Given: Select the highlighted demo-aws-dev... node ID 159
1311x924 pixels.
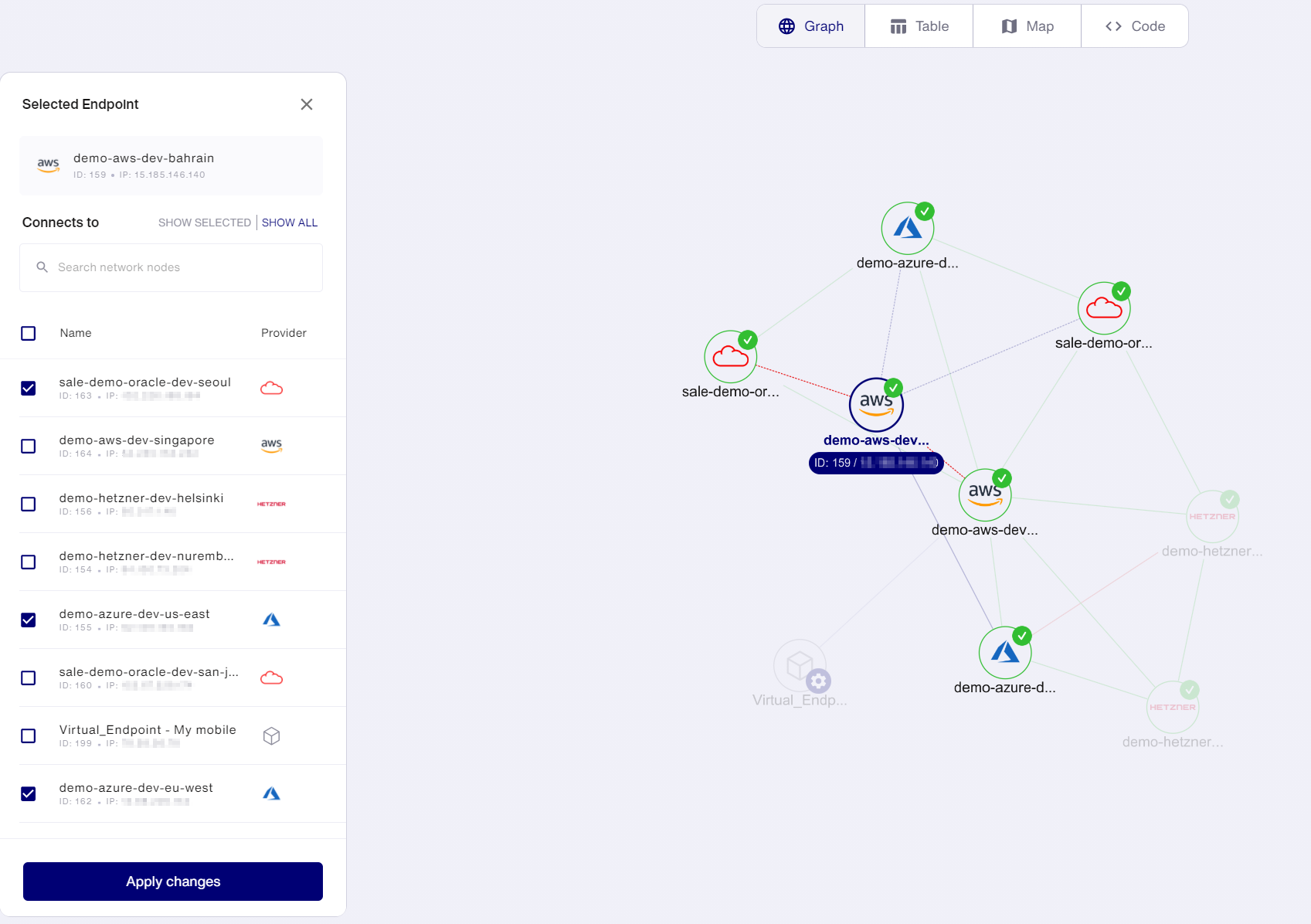Looking at the screenshot, I should point(876,404).
